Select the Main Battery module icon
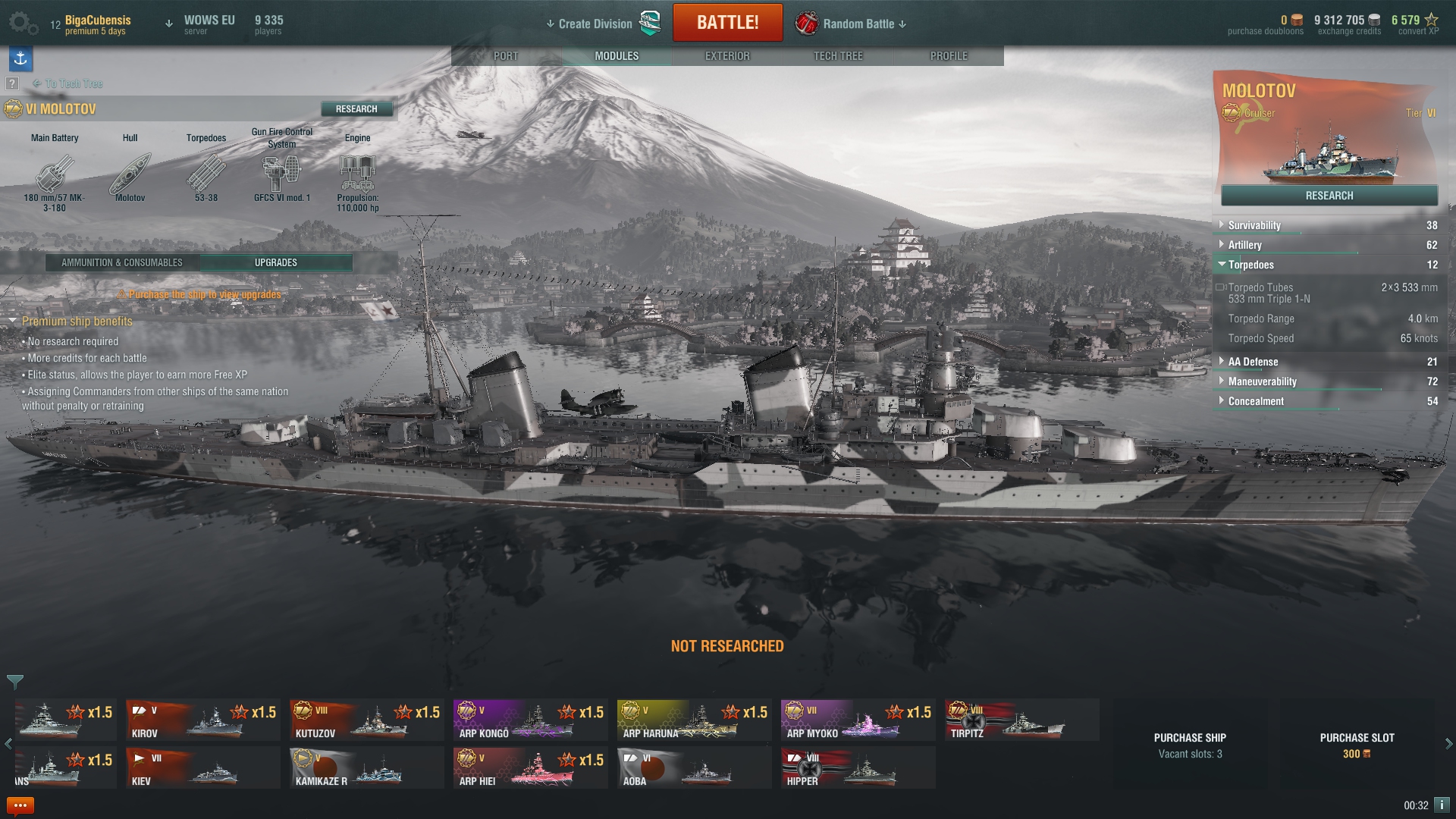Screen dimensions: 1456x819 point(55,174)
